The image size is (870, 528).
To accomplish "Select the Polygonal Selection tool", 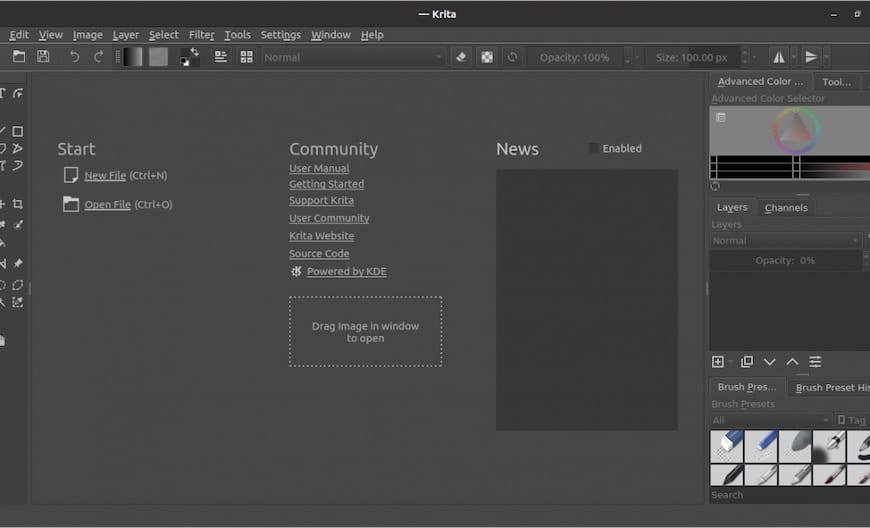I will point(18,285).
